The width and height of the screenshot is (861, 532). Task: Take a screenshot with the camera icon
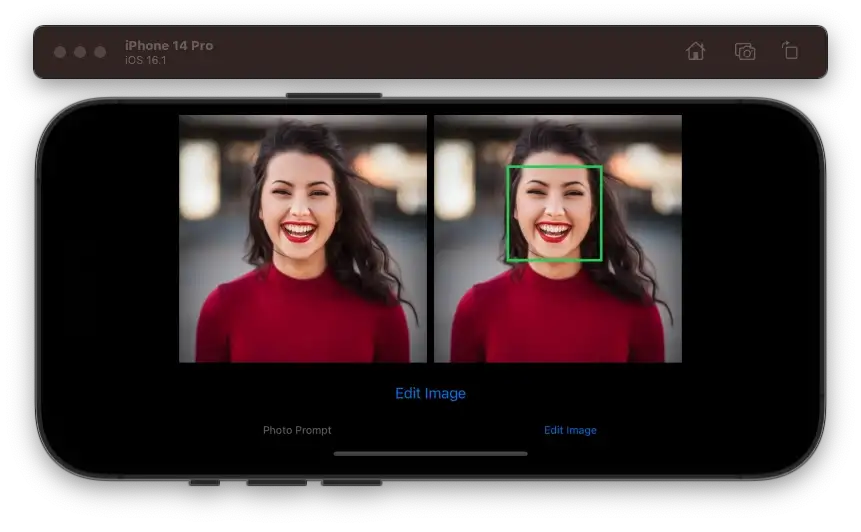[x=744, y=52]
